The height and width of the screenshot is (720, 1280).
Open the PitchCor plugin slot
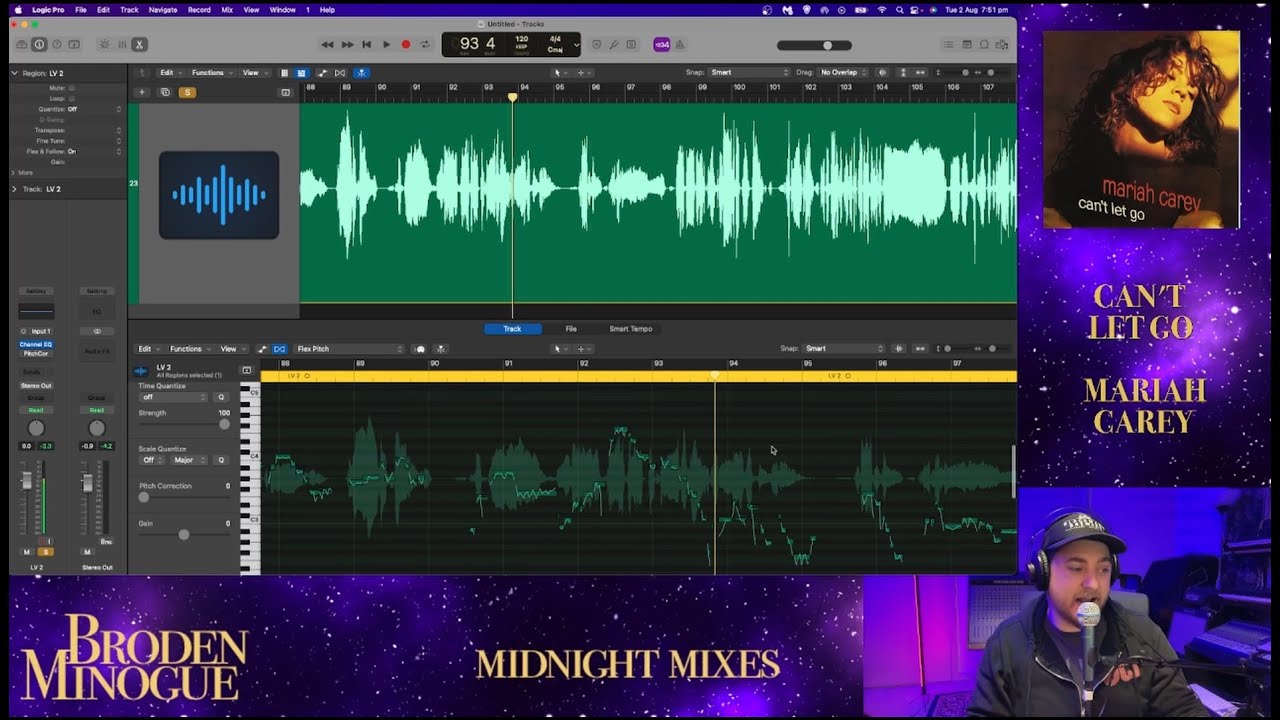tap(36, 353)
